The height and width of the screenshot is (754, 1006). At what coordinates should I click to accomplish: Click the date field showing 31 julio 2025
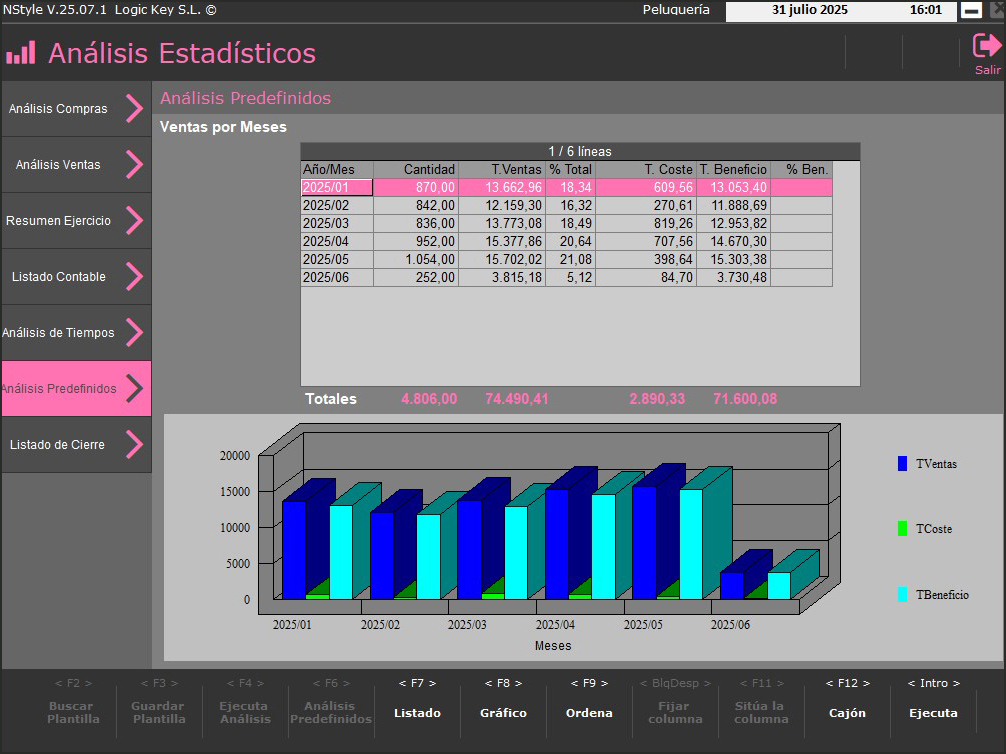(809, 10)
